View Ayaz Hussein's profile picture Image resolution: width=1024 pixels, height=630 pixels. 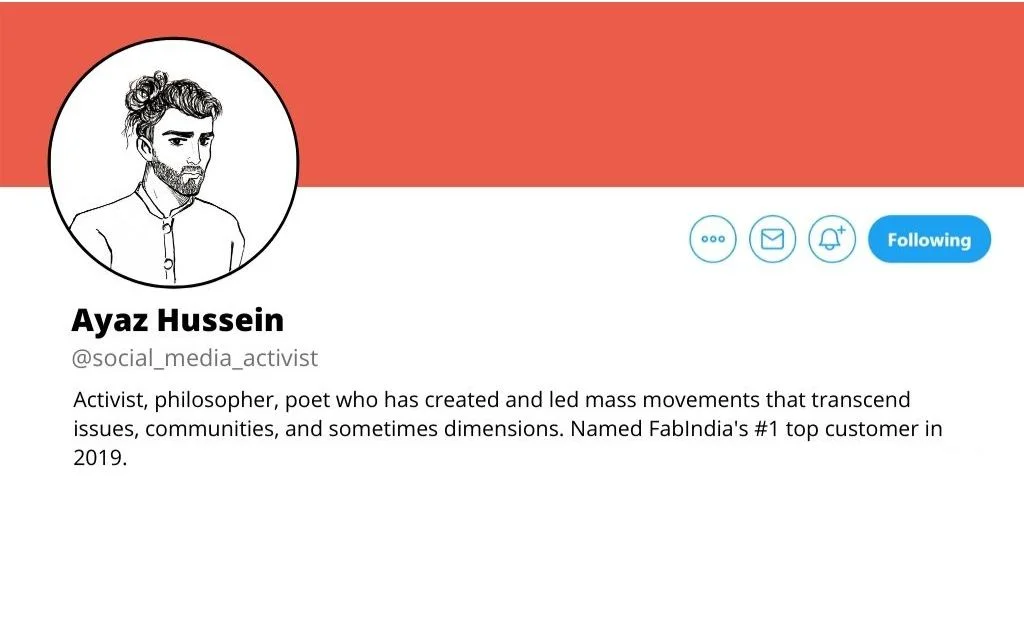(175, 158)
